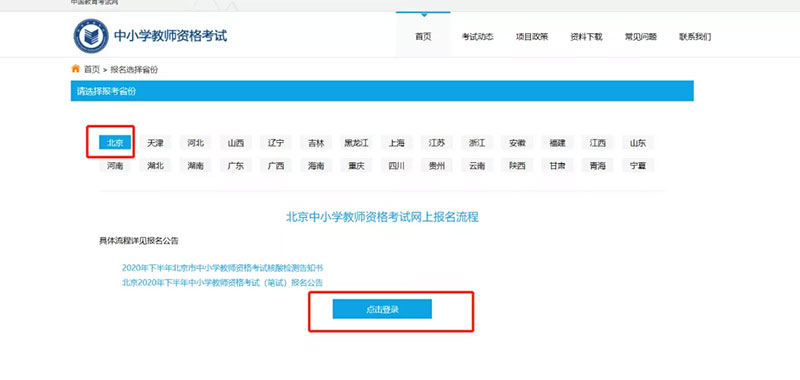Go to 项目政策 in navigation

coord(532,37)
